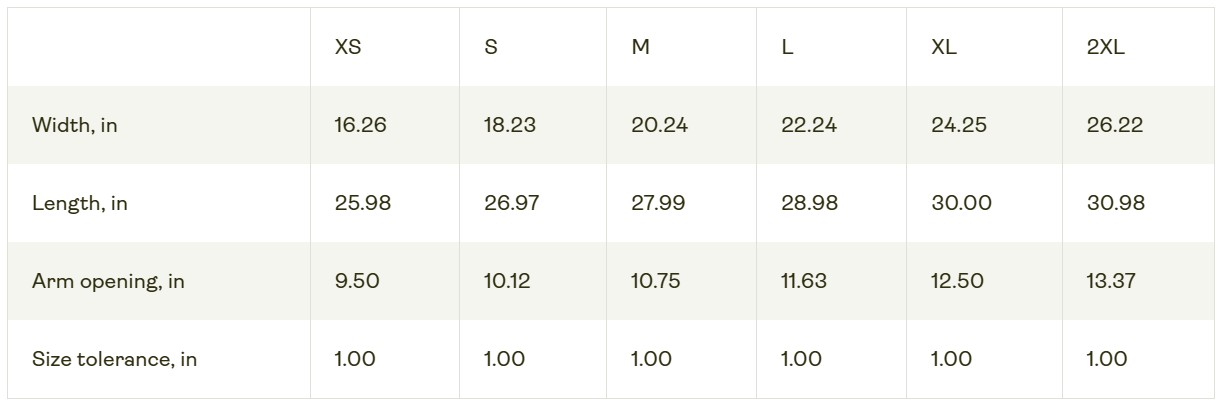Select the 30.00 length cell for XL
The width and height of the screenshot is (1226, 405).
point(961,204)
